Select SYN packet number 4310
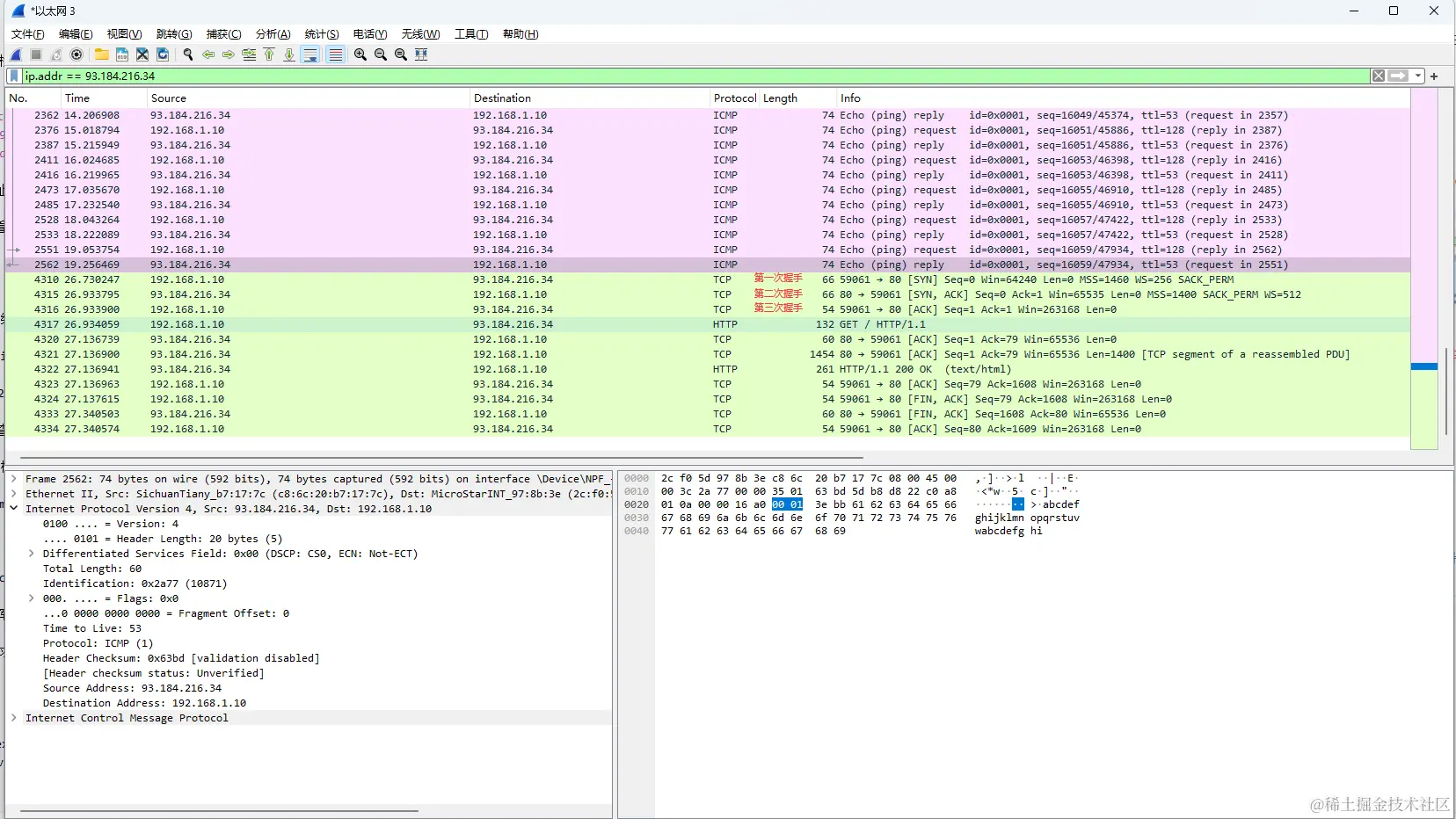This screenshot has height=819, width=1456. [708, 279]
